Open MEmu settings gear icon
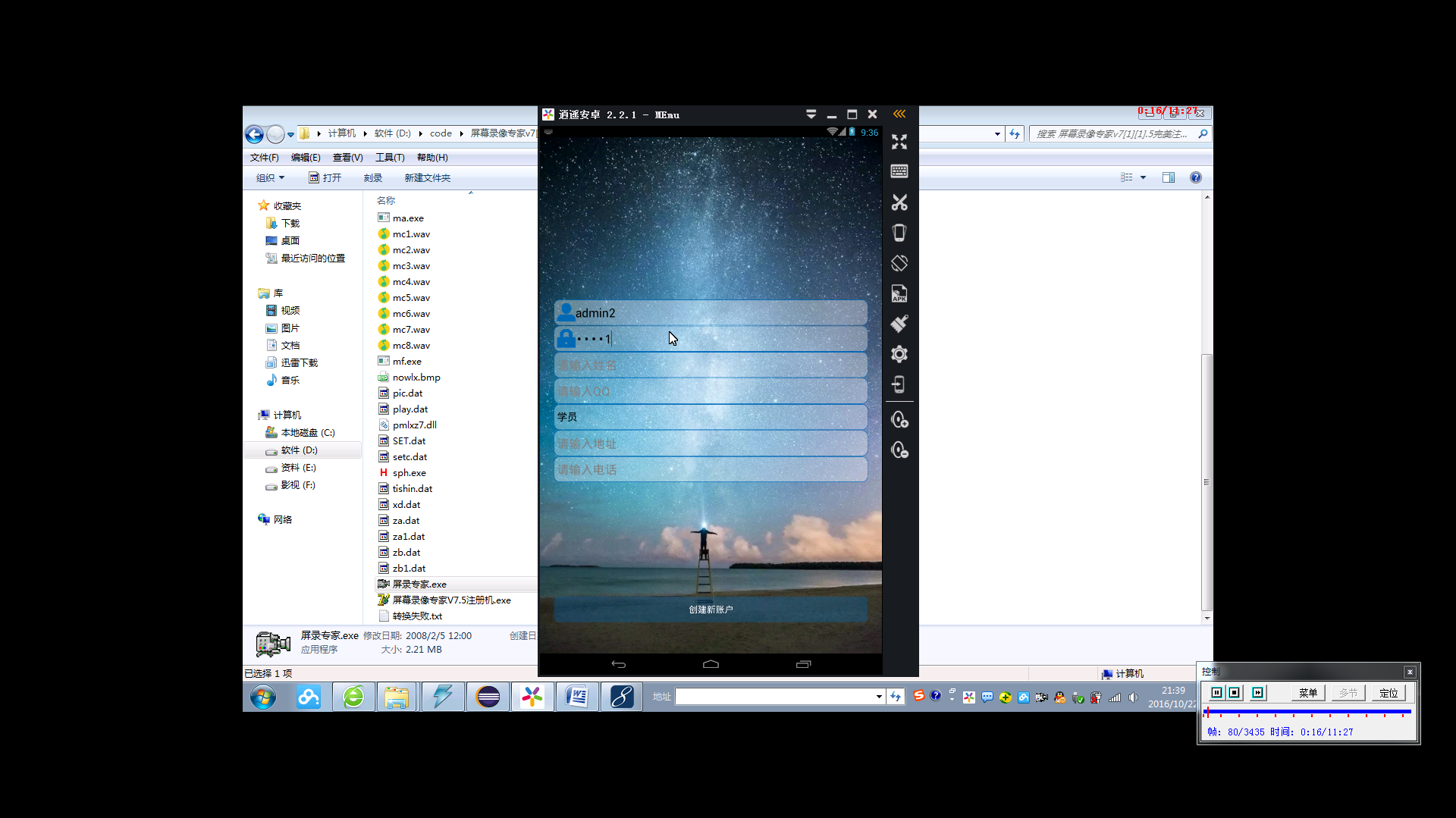The width and height of the screenshot is (1456, 818). pyautogui.click(x=899, y=354)
